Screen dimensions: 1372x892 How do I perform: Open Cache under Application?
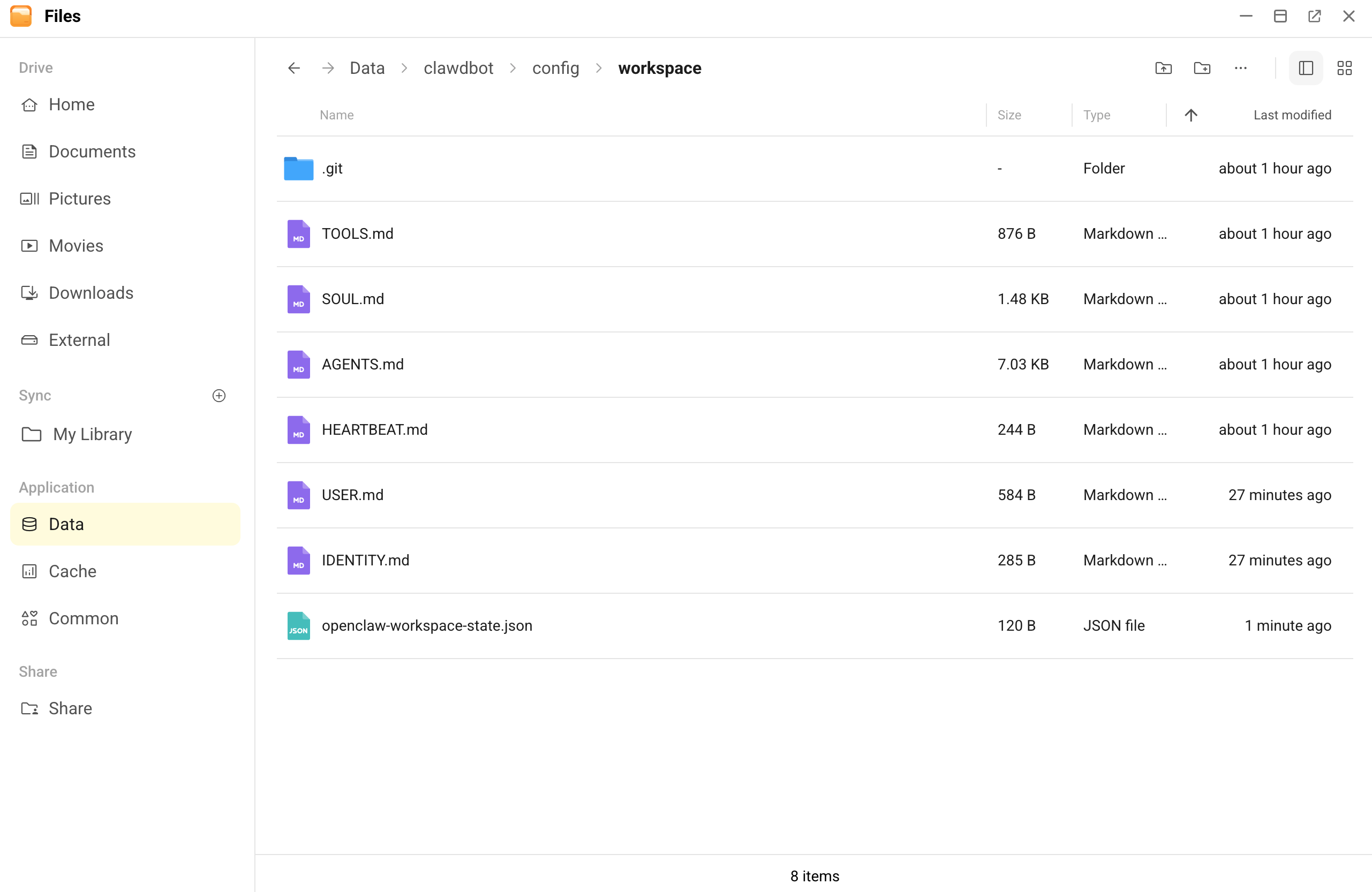pos(125,571)
